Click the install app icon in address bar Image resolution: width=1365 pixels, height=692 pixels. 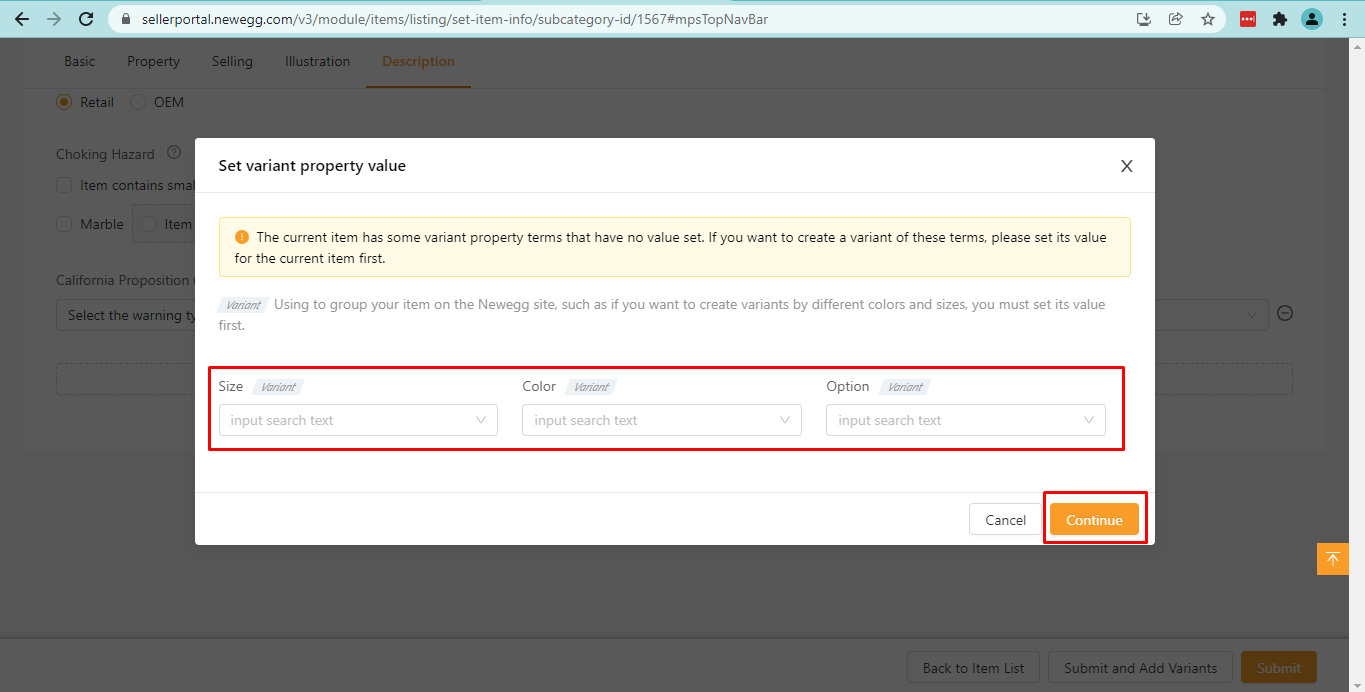pos(1145,19)
